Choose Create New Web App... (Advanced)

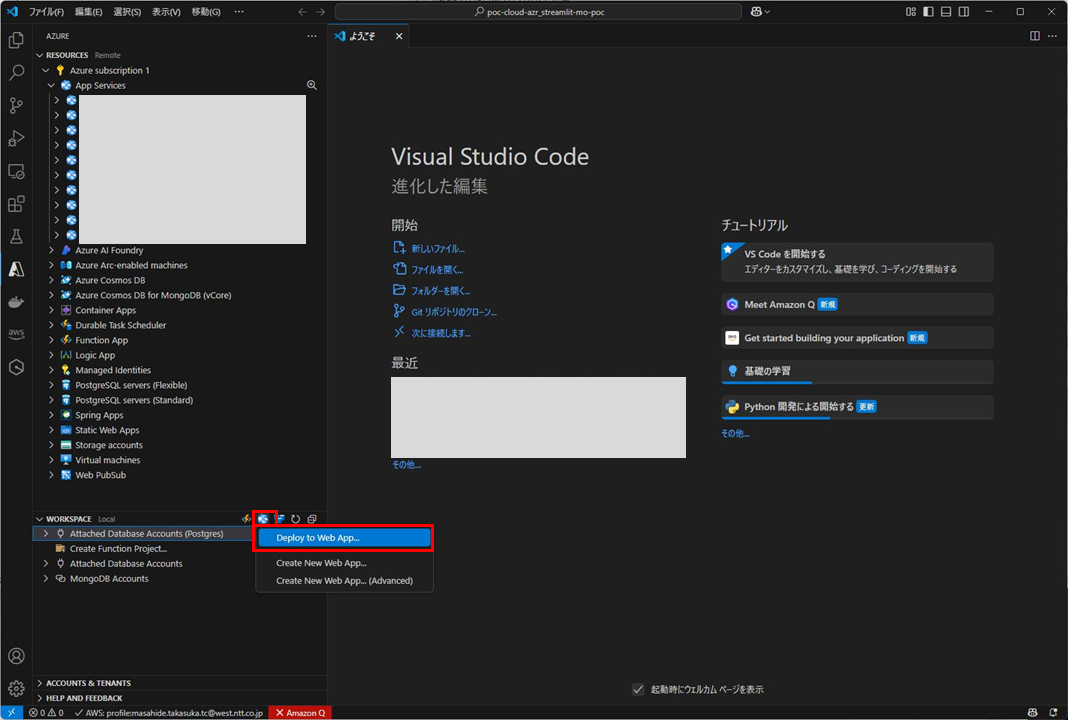click(x=344, y=581)
